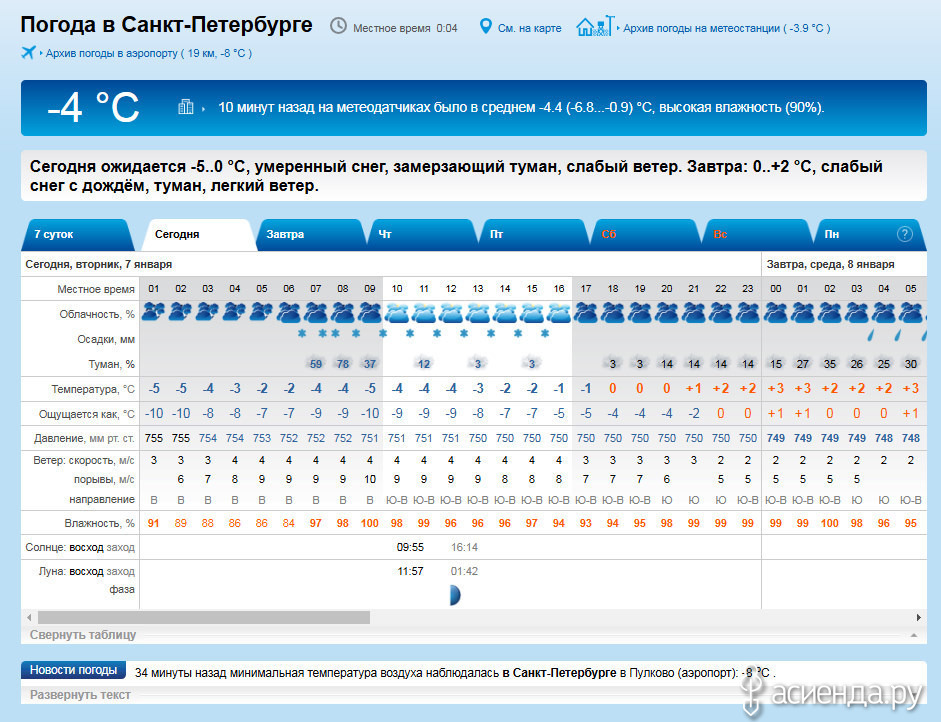The image size is (941, 722).
Task: Click moonrise time 11:57
Action: pyautogui.click(x=410, y=571)
